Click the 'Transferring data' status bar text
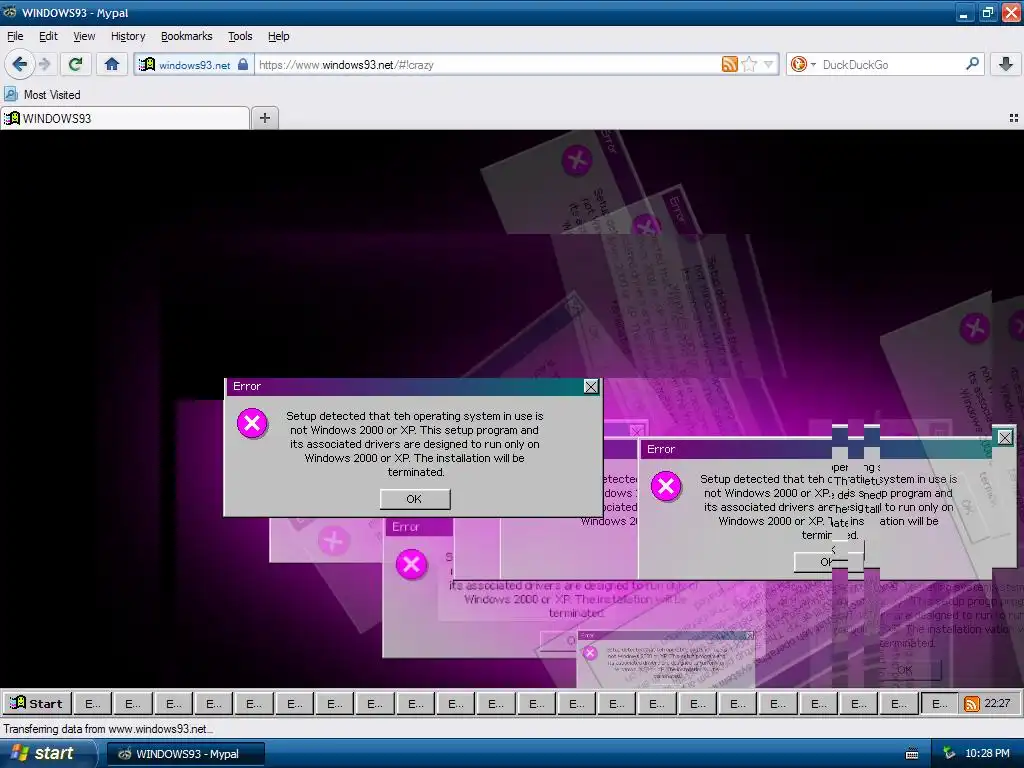Viewport: 1024px width, 768px height. [x=108, y=728]
